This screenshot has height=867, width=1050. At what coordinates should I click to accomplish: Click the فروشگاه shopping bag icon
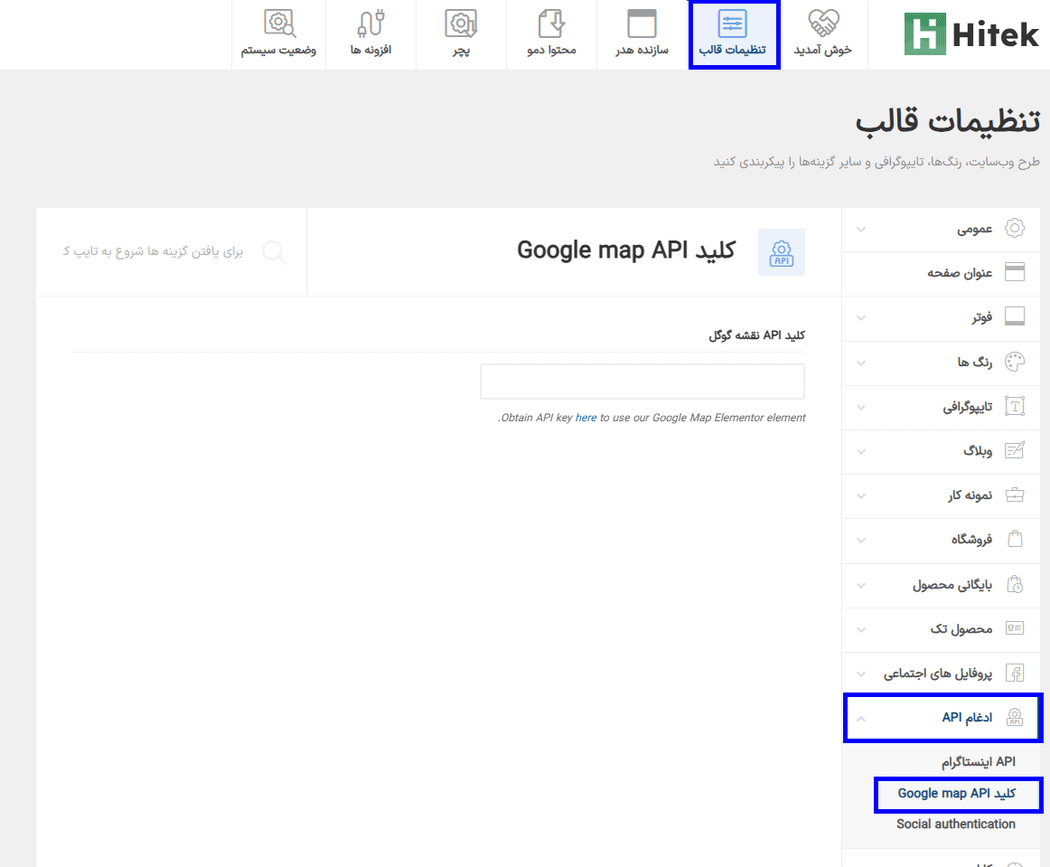click(1015, 539)
